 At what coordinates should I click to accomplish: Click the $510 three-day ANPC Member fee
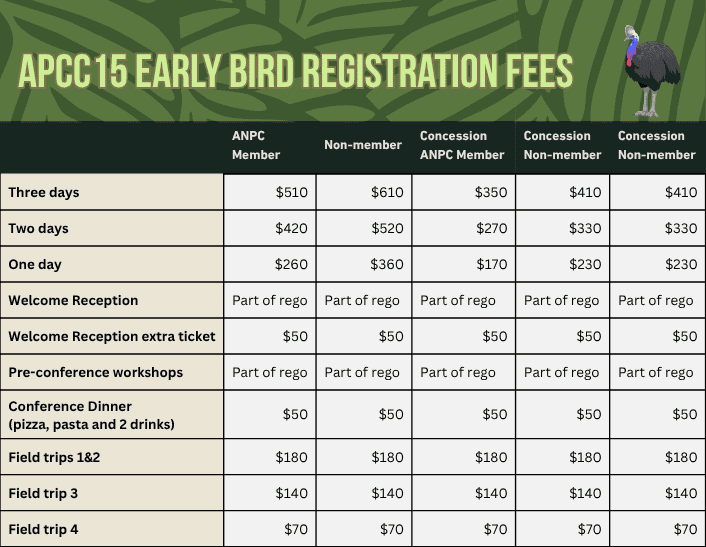coord(291,192)
